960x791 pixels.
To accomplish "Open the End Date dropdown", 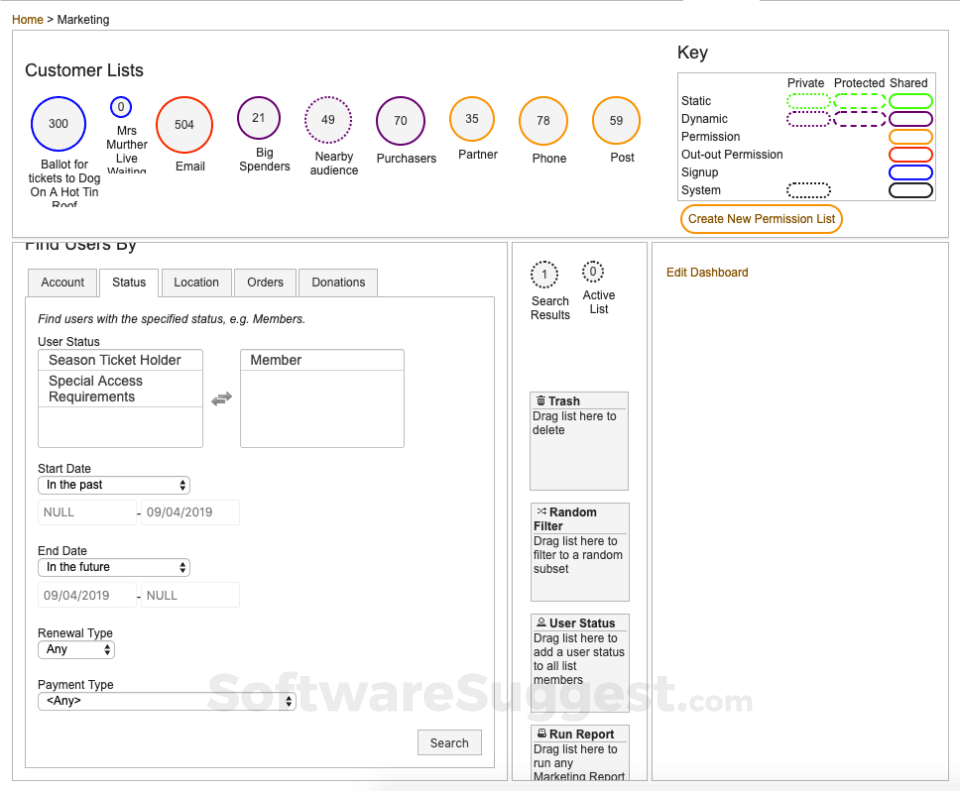I will [113, 567].
